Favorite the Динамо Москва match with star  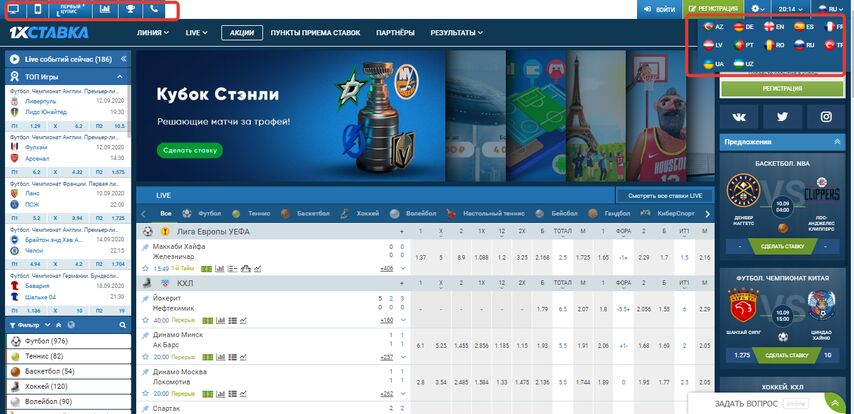[x=145, y=394]
